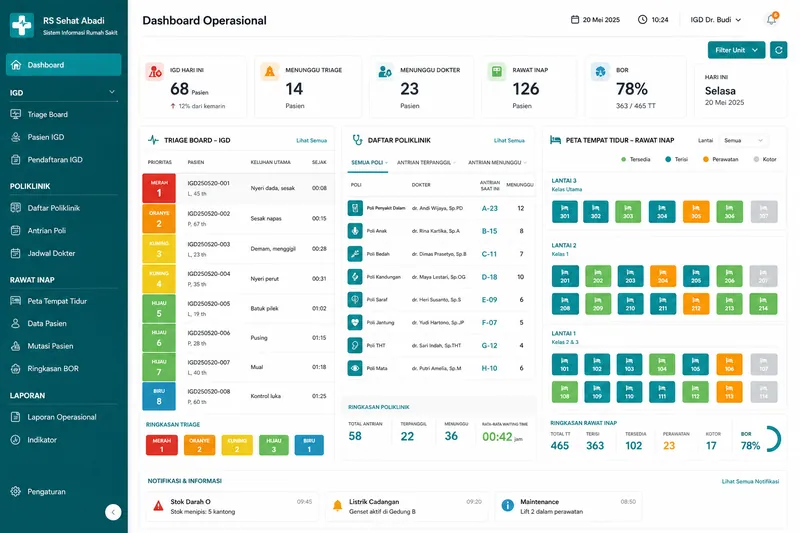Select bed 106 on Lantai 1
This screenshot has width=800, height=533.
[x=729, y=364]
